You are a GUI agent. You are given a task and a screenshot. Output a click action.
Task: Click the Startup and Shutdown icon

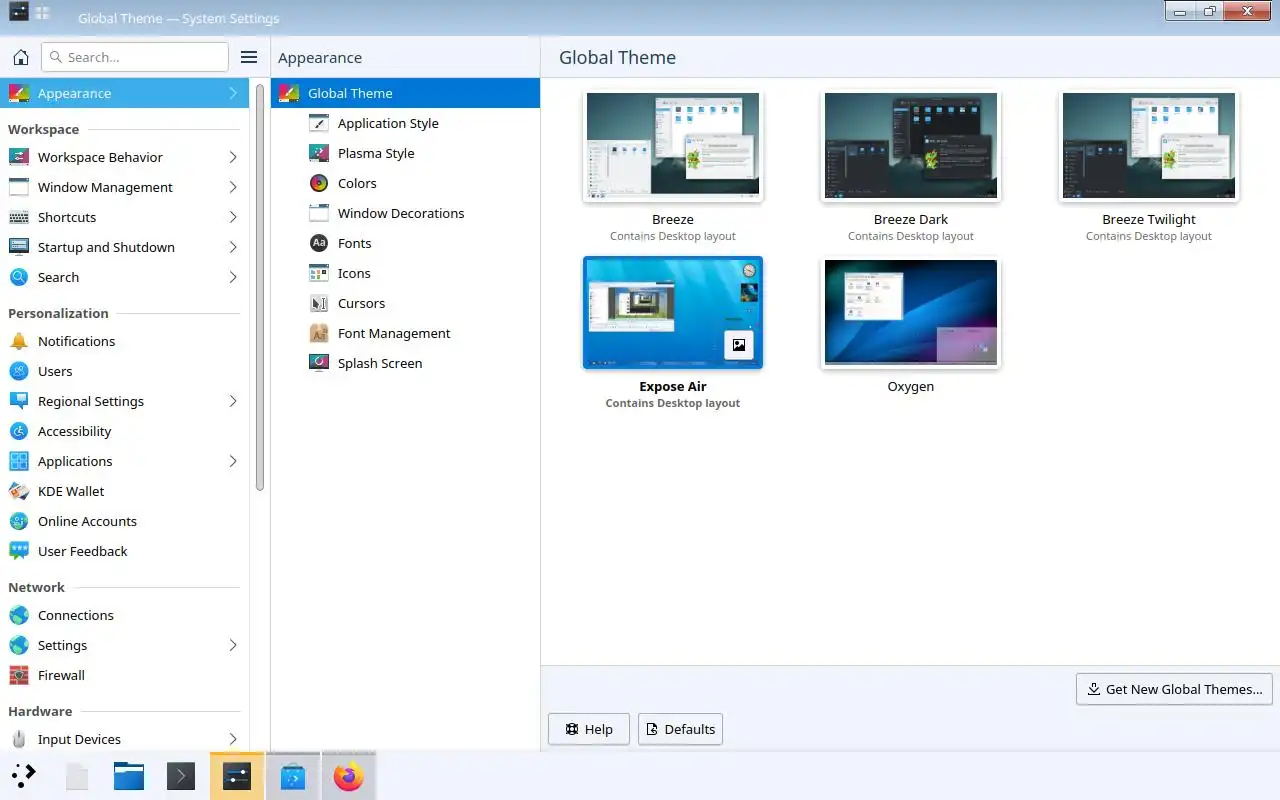18,247
